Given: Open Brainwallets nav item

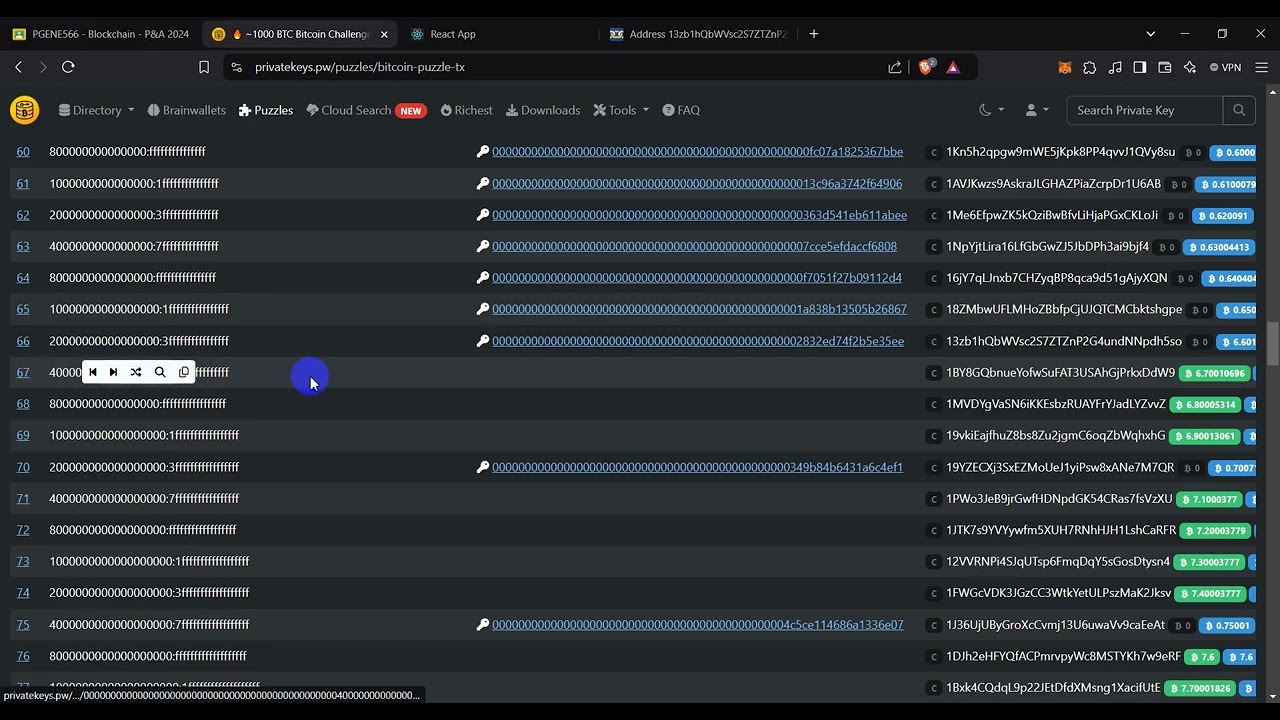Looking at the screenshot, I should tap(186, 110).
